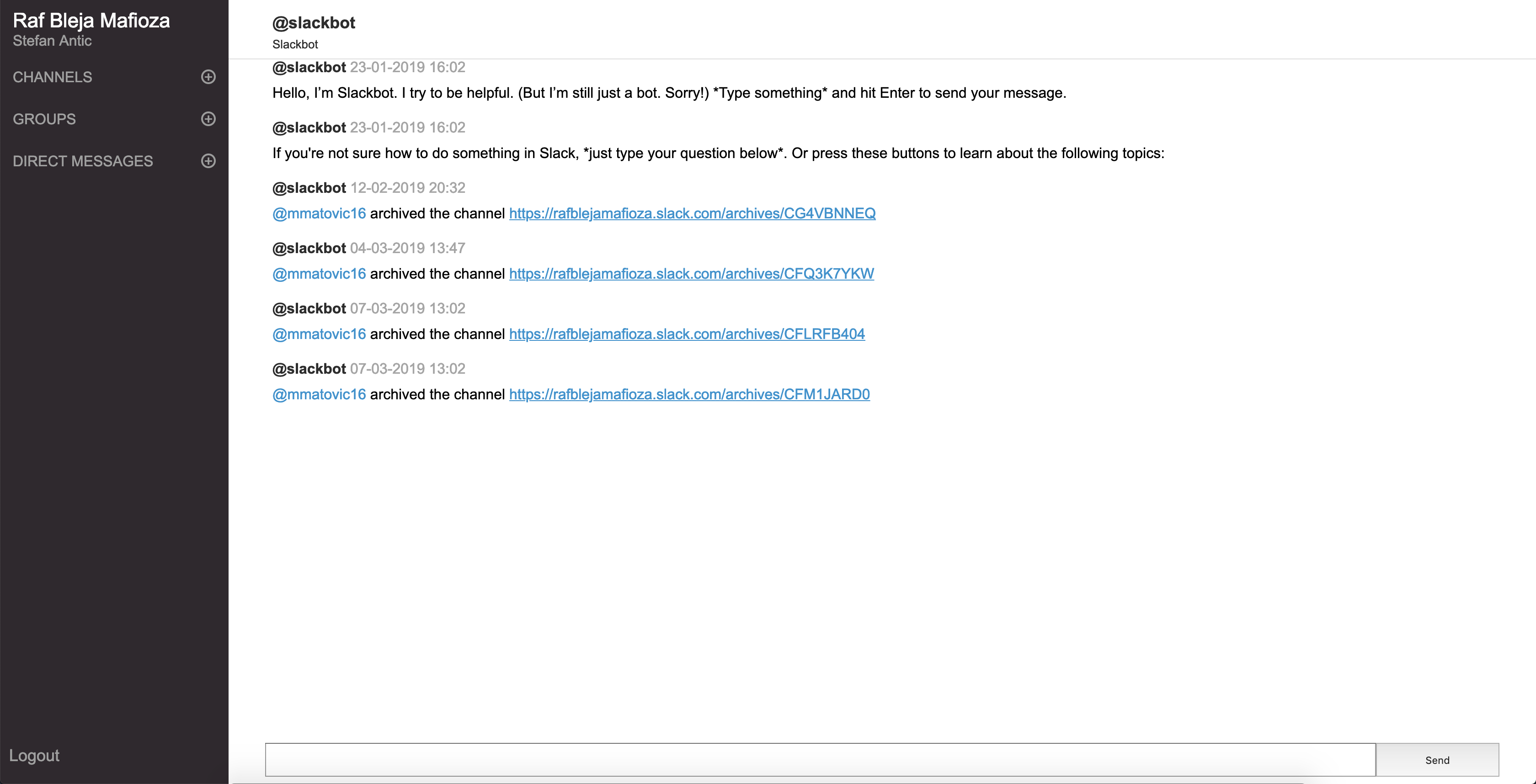This screenshot has width=1536, height=784.
Task: Click @mmatovic16 mention in 04-03-2019 message
Action: point(319,274)
